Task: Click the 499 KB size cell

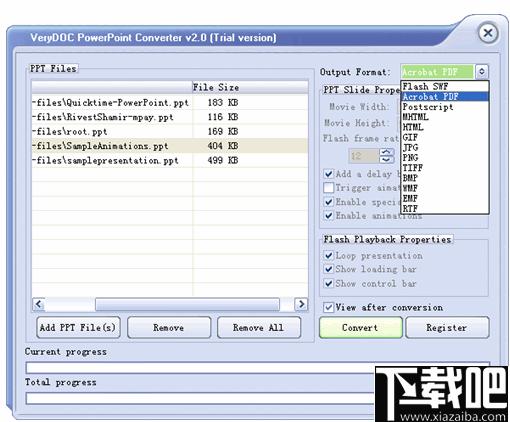Action: [x=223, y=160]
